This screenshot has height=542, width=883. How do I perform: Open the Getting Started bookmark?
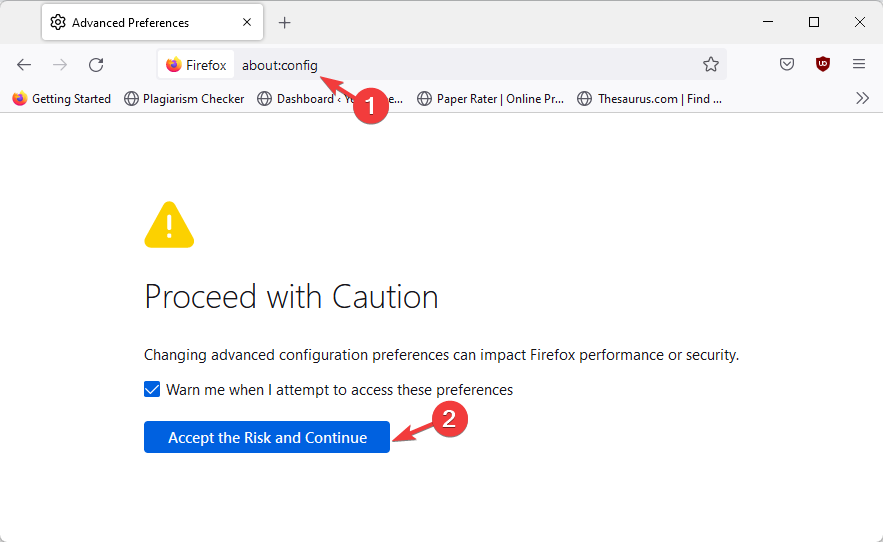[62, 99]
